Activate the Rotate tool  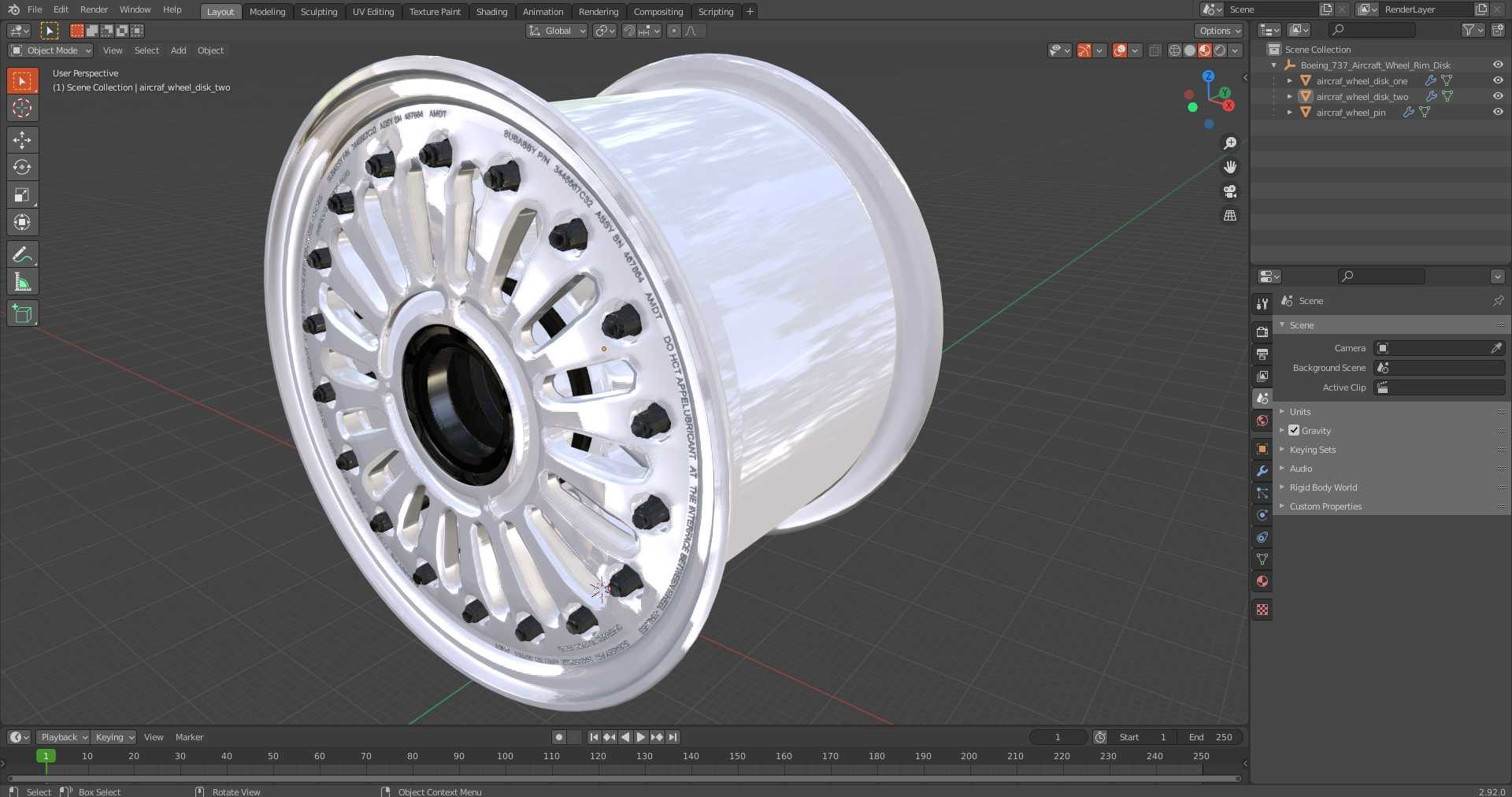coord(22,167)
